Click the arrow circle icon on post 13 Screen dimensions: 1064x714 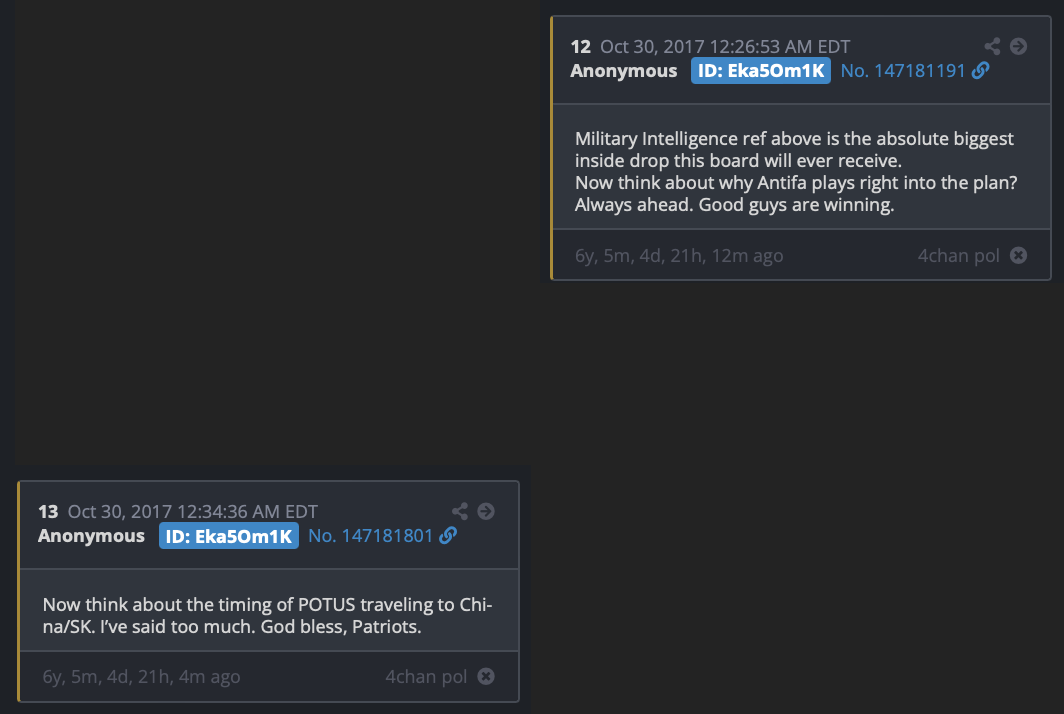[x=486, y=511]
